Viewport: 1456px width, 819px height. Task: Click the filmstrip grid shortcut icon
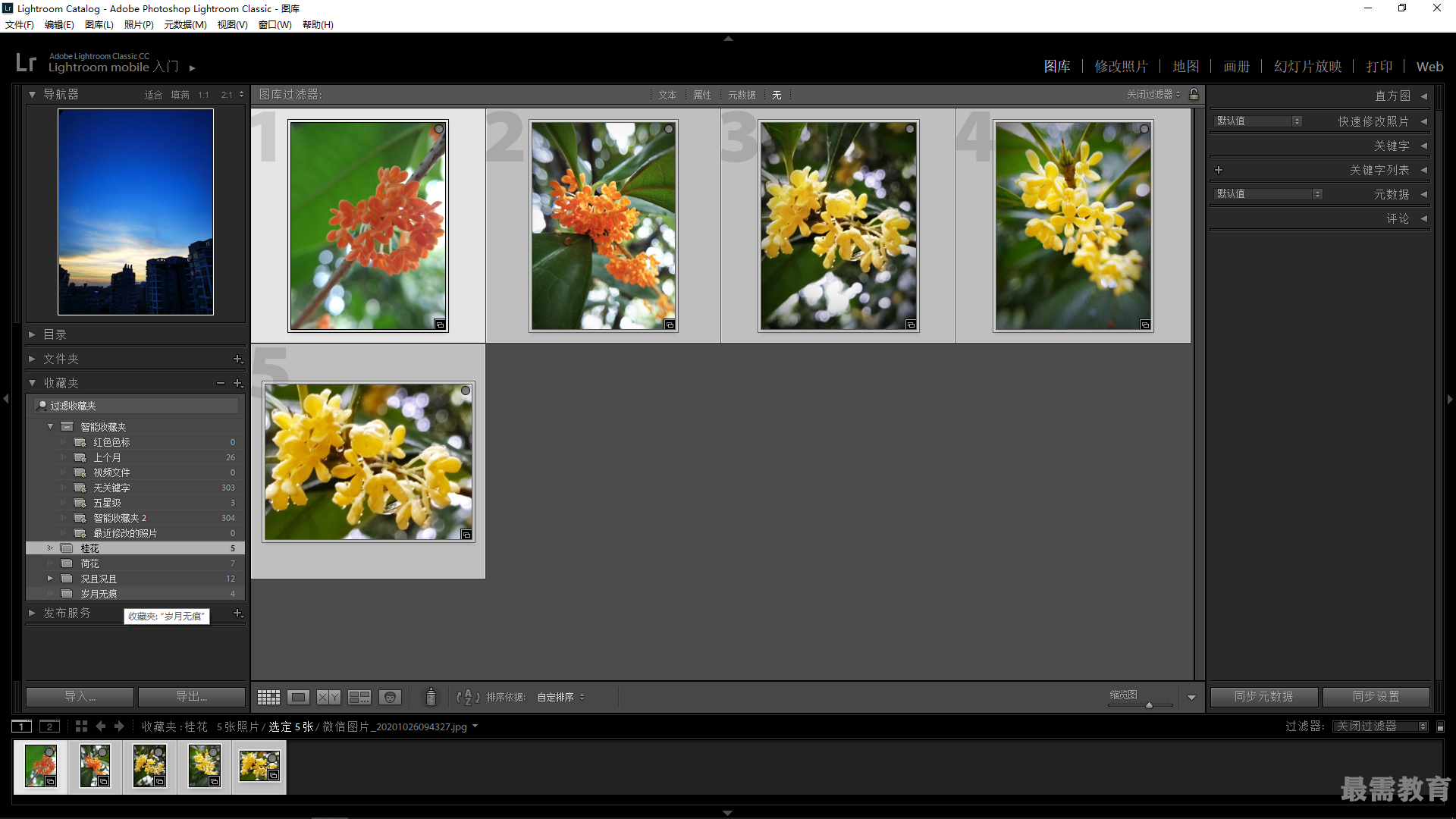(x=81, y=726)
